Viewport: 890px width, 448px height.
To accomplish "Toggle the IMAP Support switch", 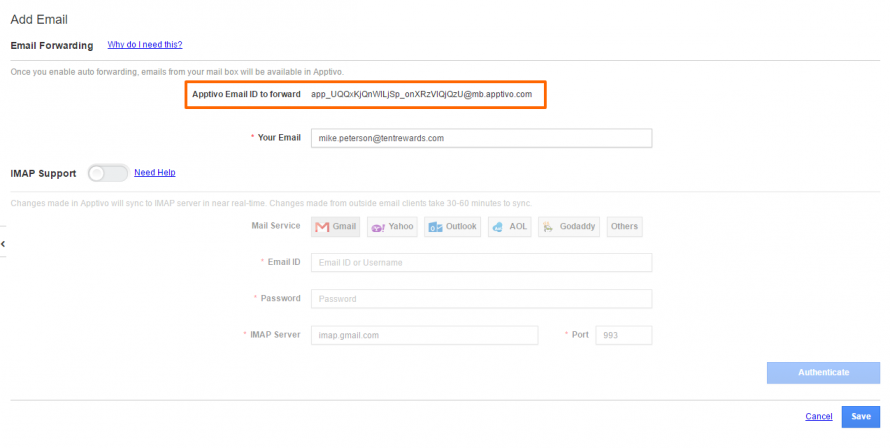I will [108, 173].
